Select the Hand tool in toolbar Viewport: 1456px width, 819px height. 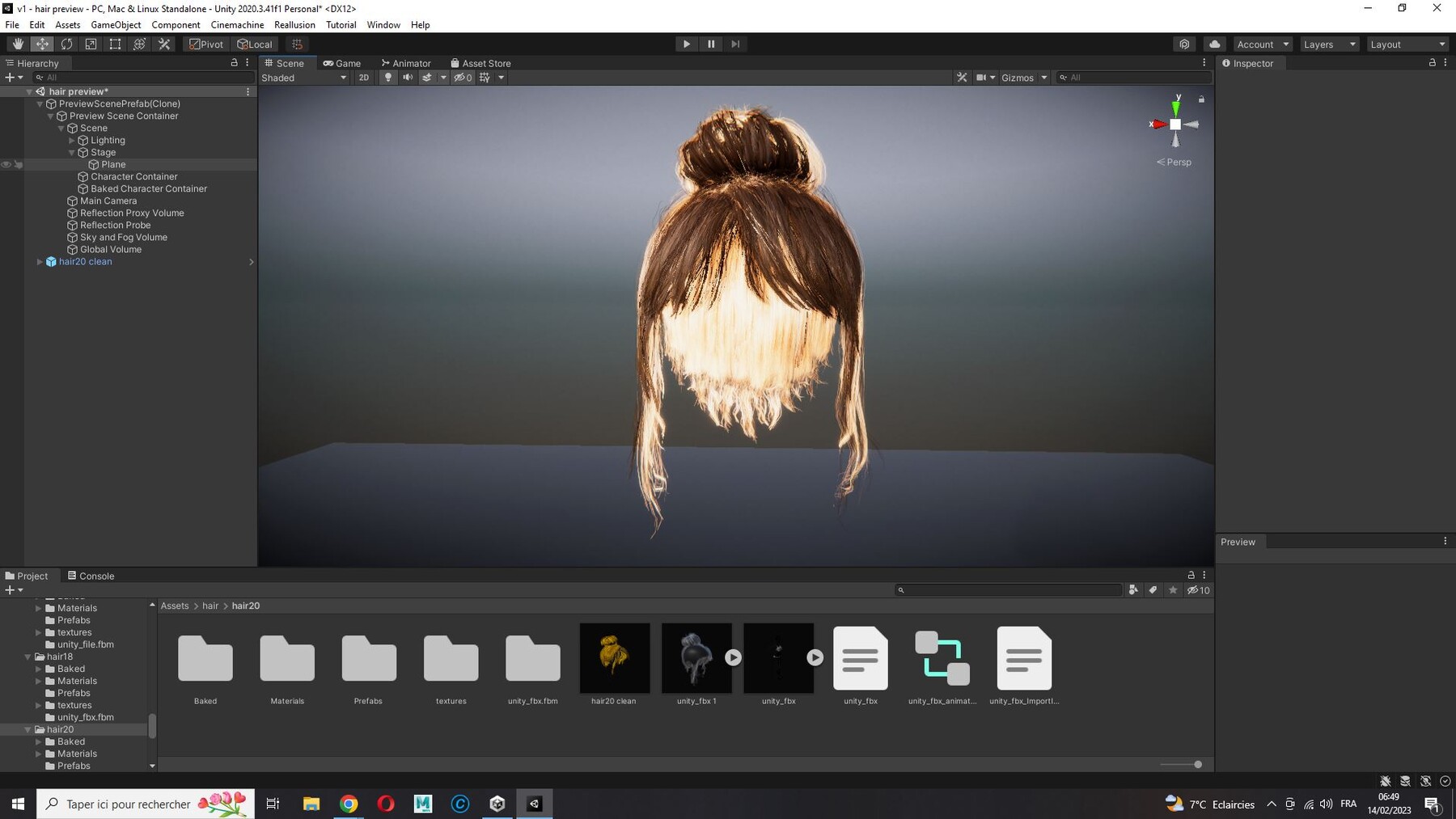point(18,44)
